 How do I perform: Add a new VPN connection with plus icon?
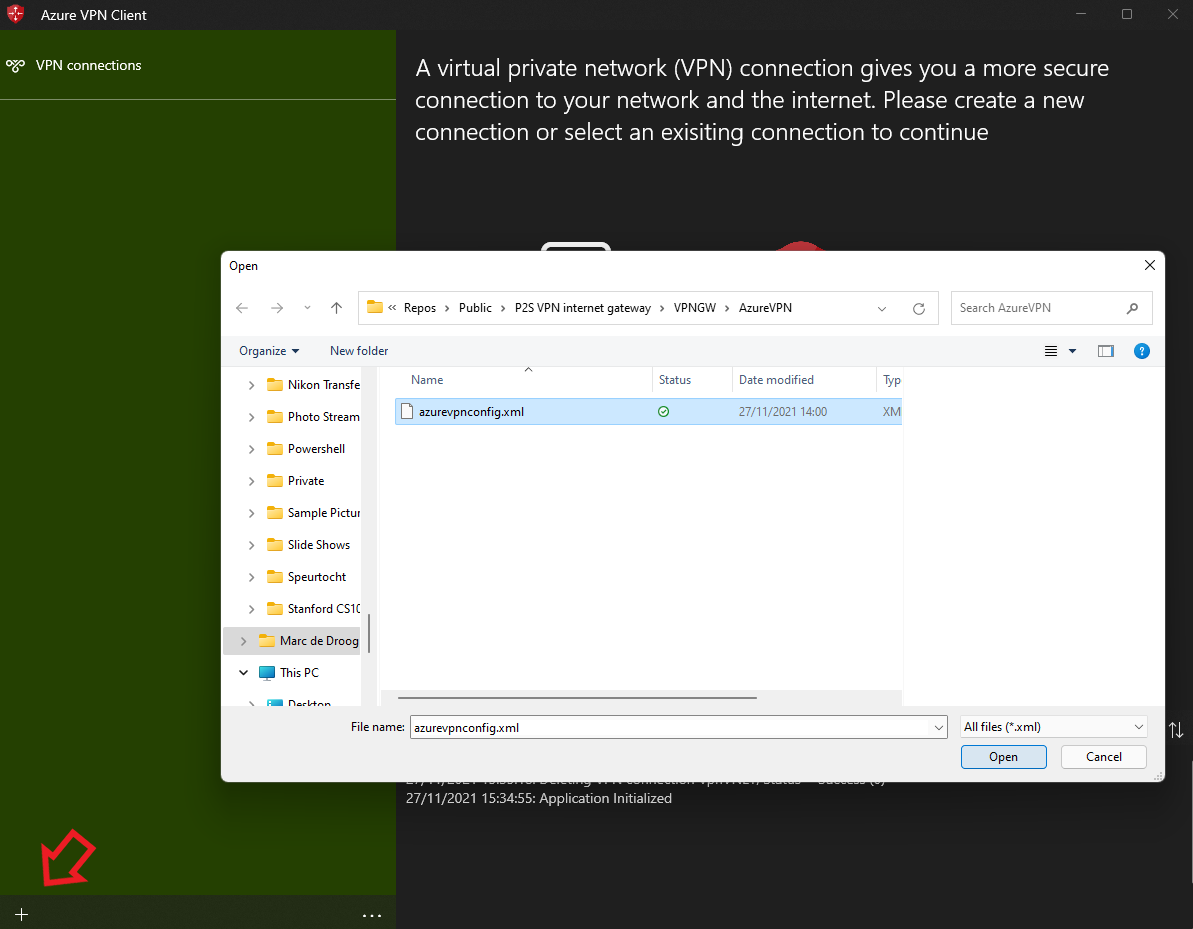coord(21,914)
